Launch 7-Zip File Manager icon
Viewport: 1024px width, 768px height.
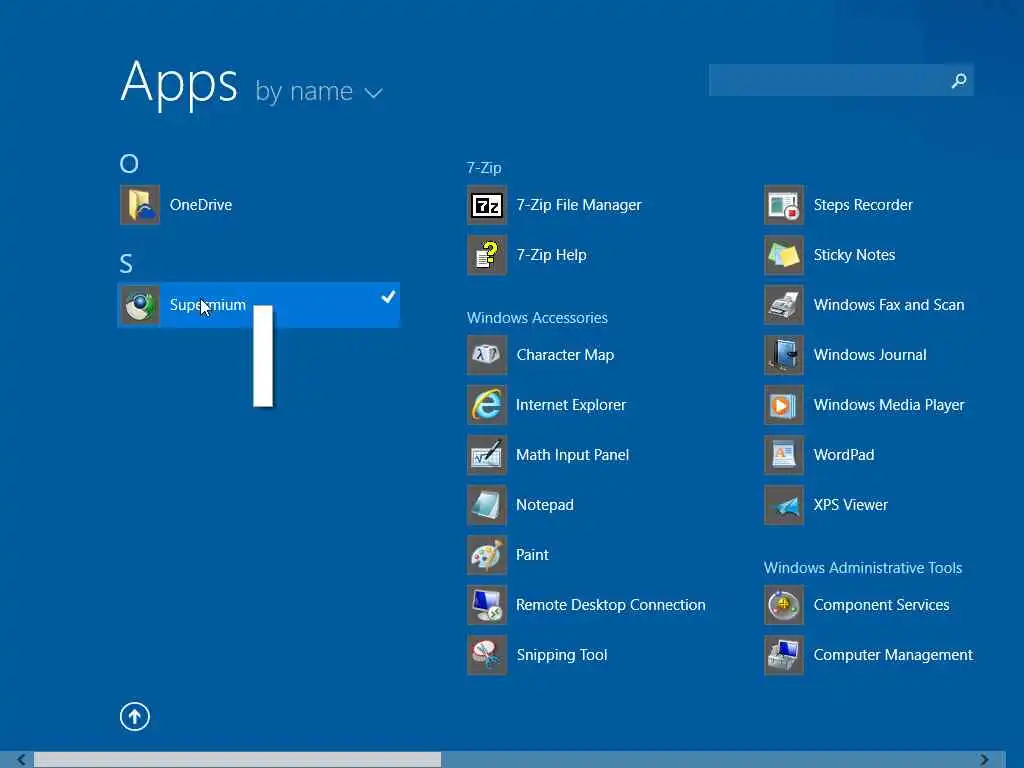coord(487,205)
